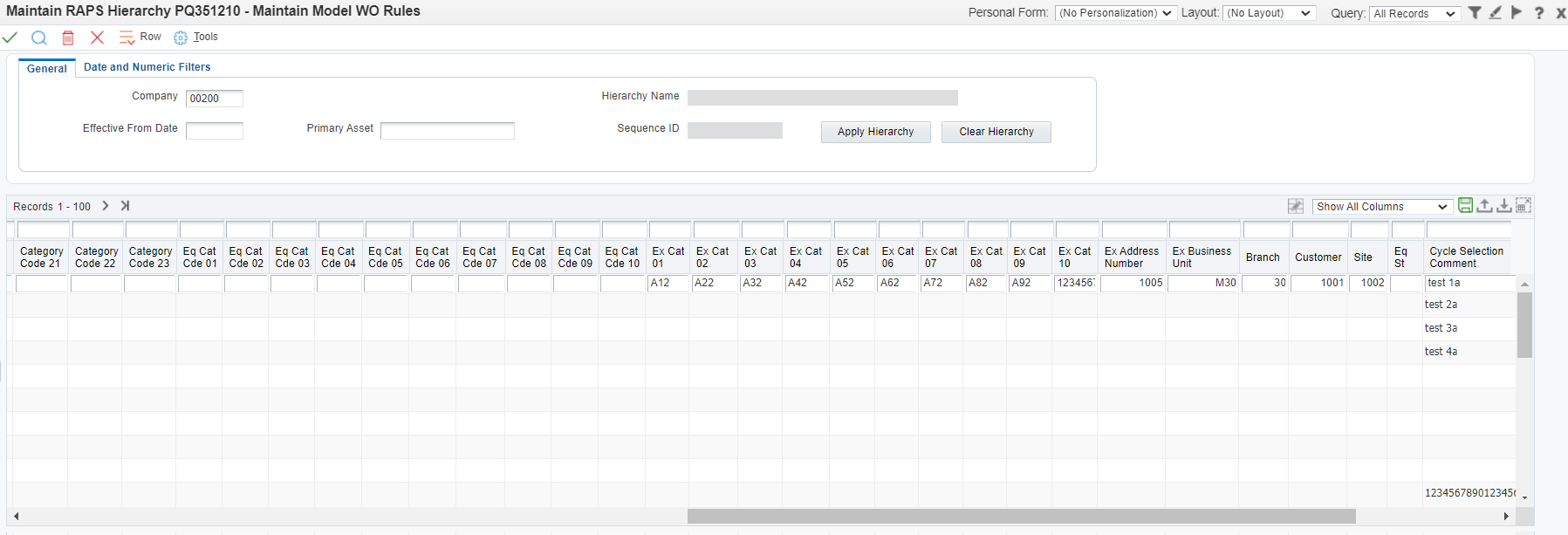
Task: Click the import grid data icon
Action: click(1503, 206)
